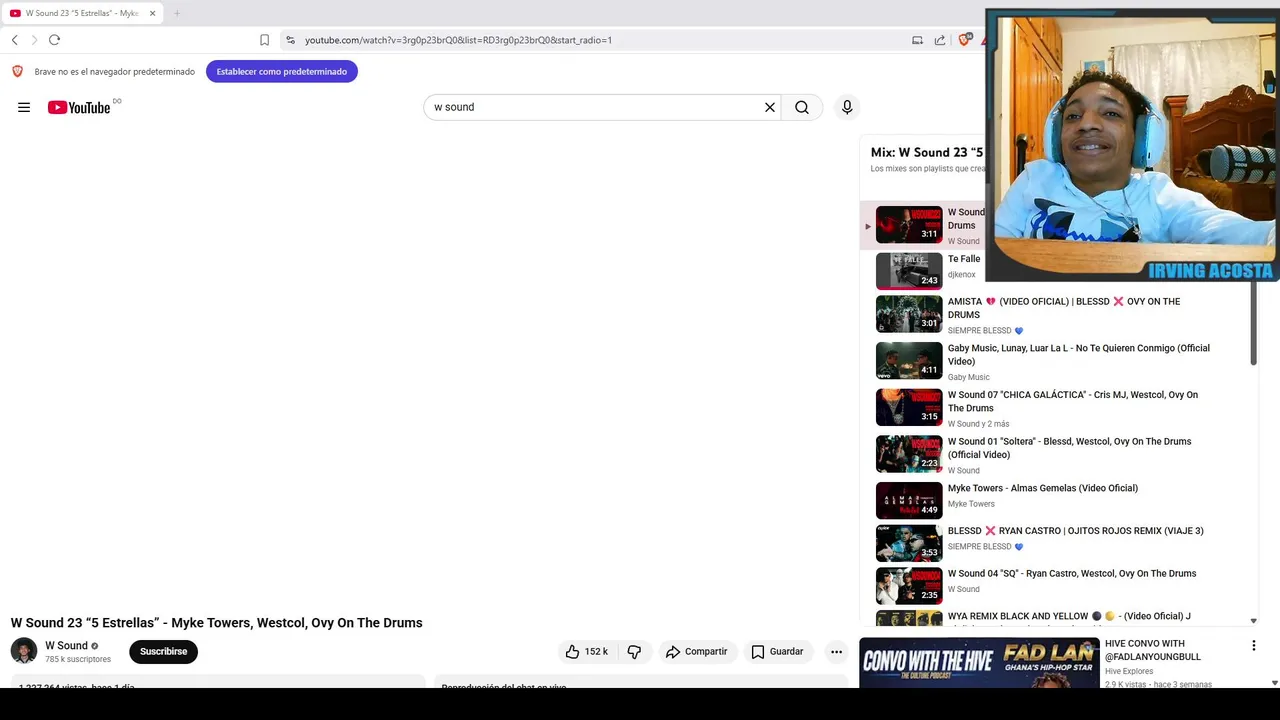
Task: Install or cast page icon in address bar
Action: click(917, 40)
